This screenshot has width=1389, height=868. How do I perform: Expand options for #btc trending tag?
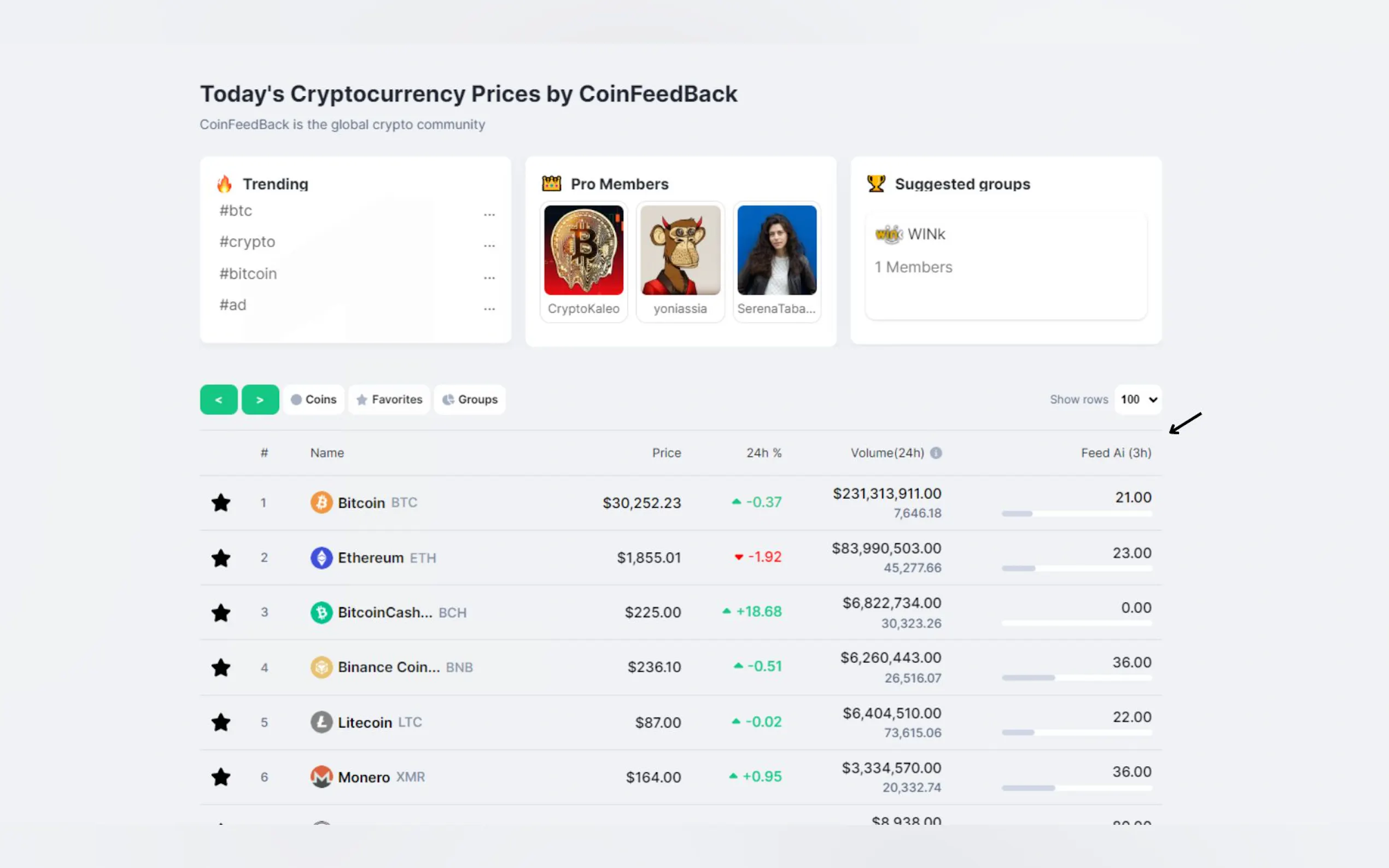489,213
